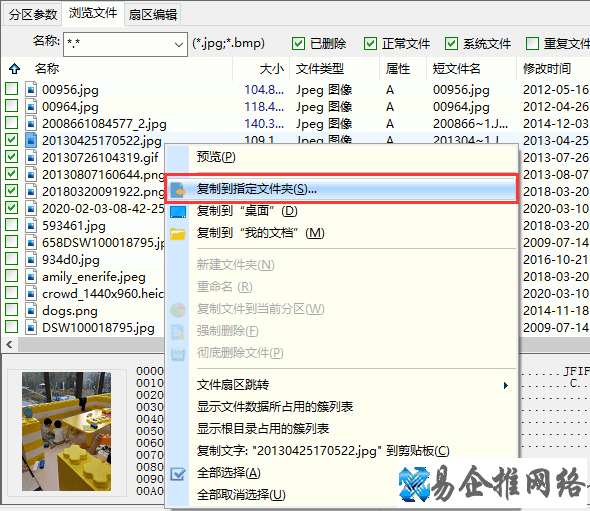Check the box for 00964.jpg

pos(12,106)
